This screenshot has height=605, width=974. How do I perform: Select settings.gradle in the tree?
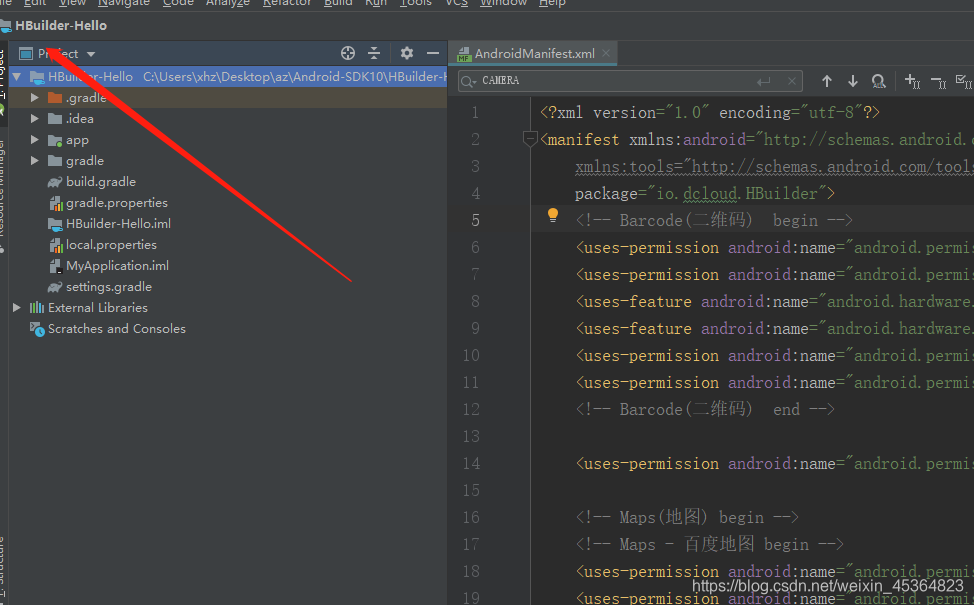[109, 287]
